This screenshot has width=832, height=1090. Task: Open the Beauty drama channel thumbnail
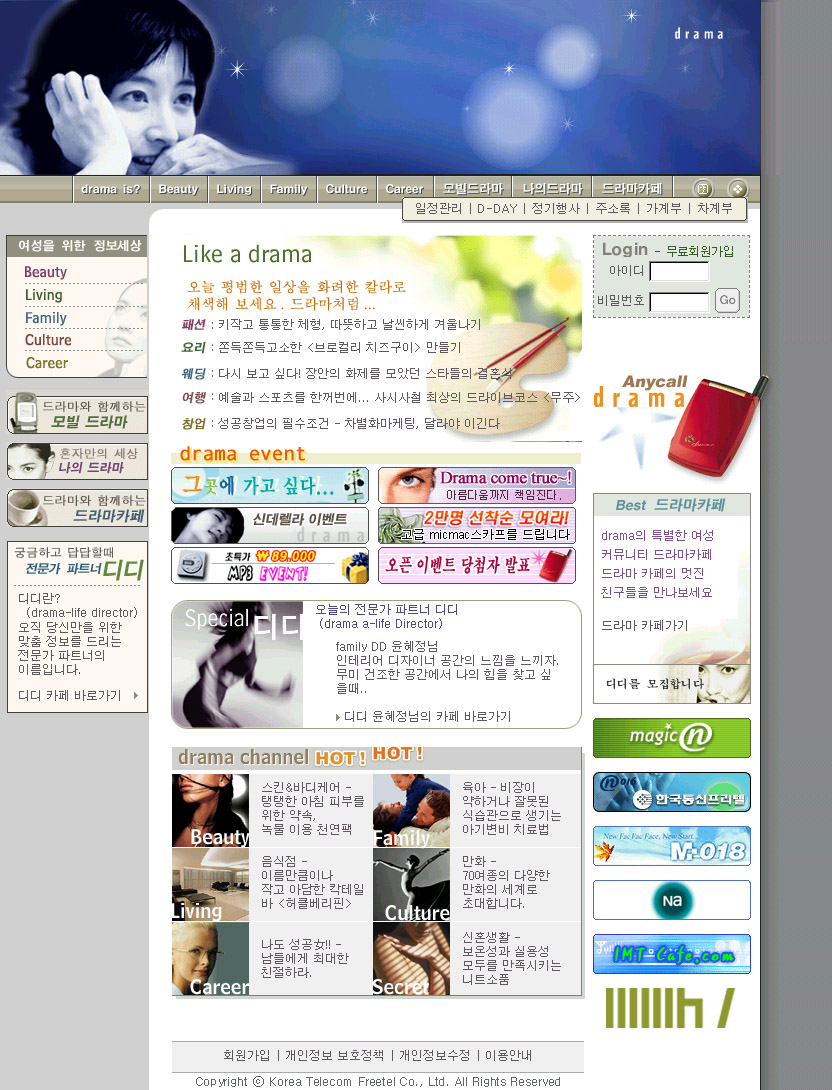click(210, 810)
